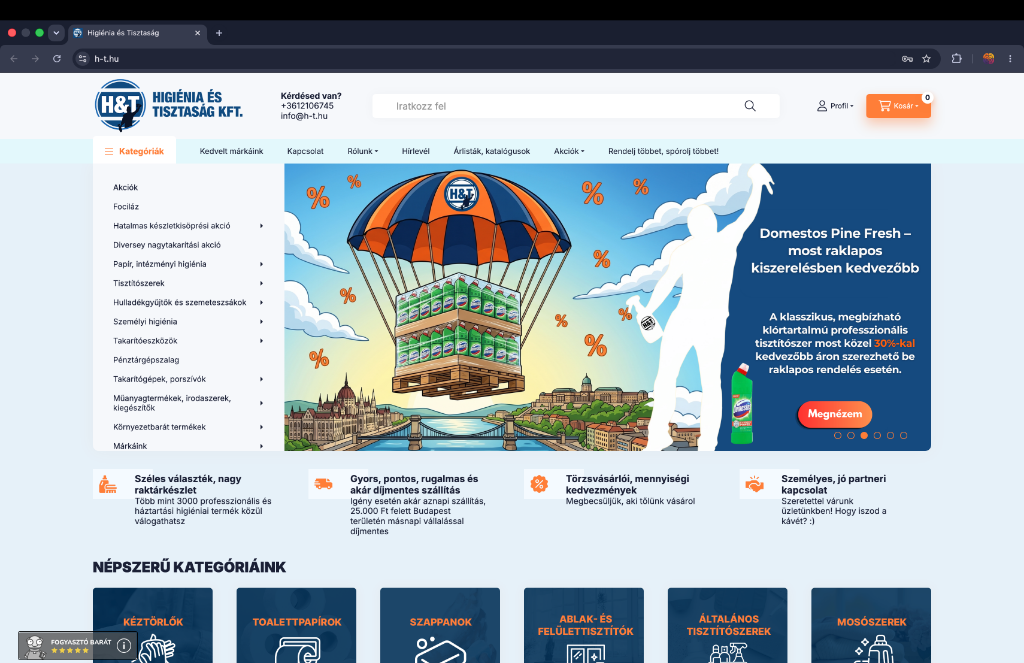Click the magnifier search icon
Screen dimensions: 1024x663
[x=750, y=106]
